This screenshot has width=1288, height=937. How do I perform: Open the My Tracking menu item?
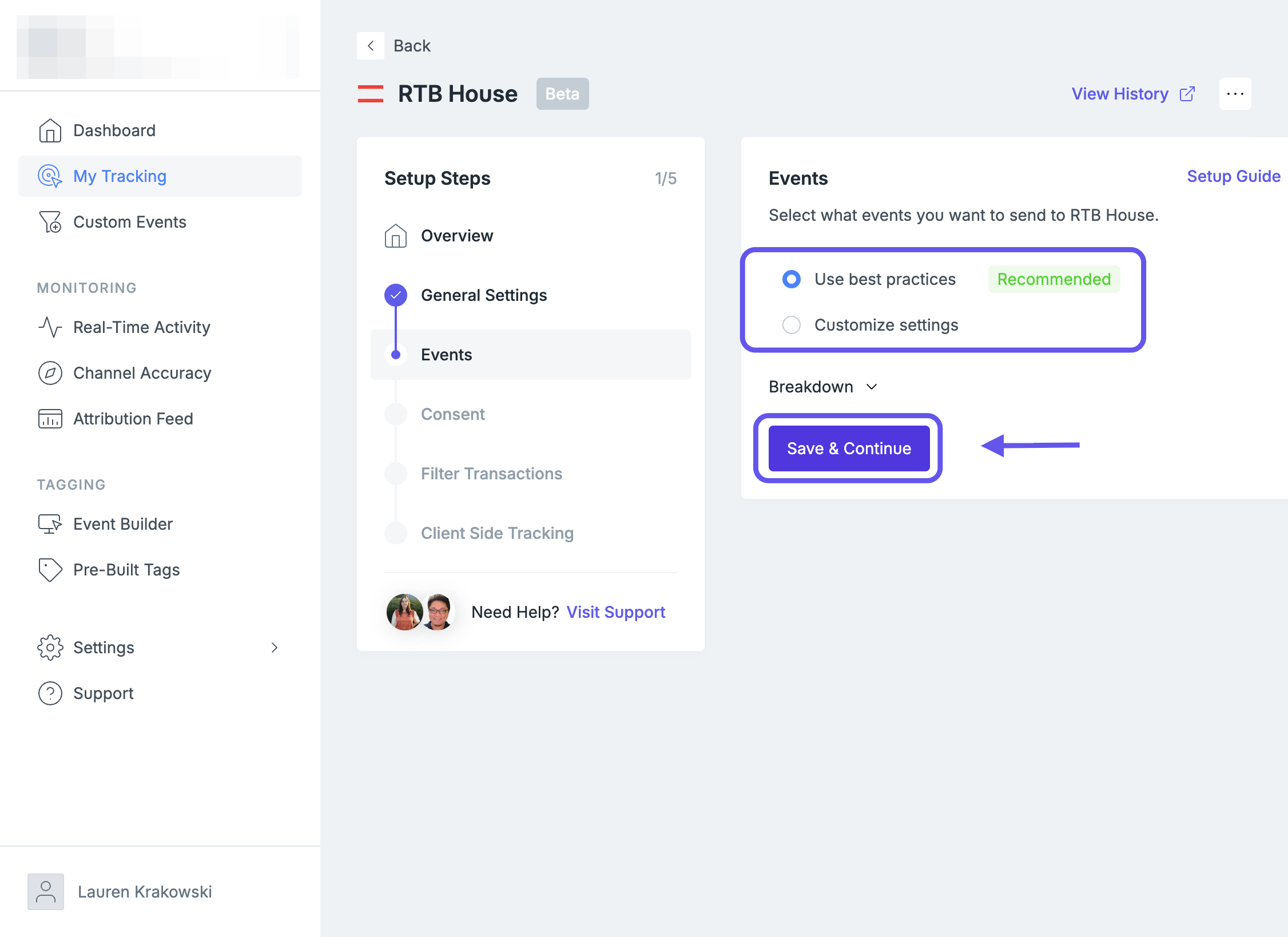(160, 176)
